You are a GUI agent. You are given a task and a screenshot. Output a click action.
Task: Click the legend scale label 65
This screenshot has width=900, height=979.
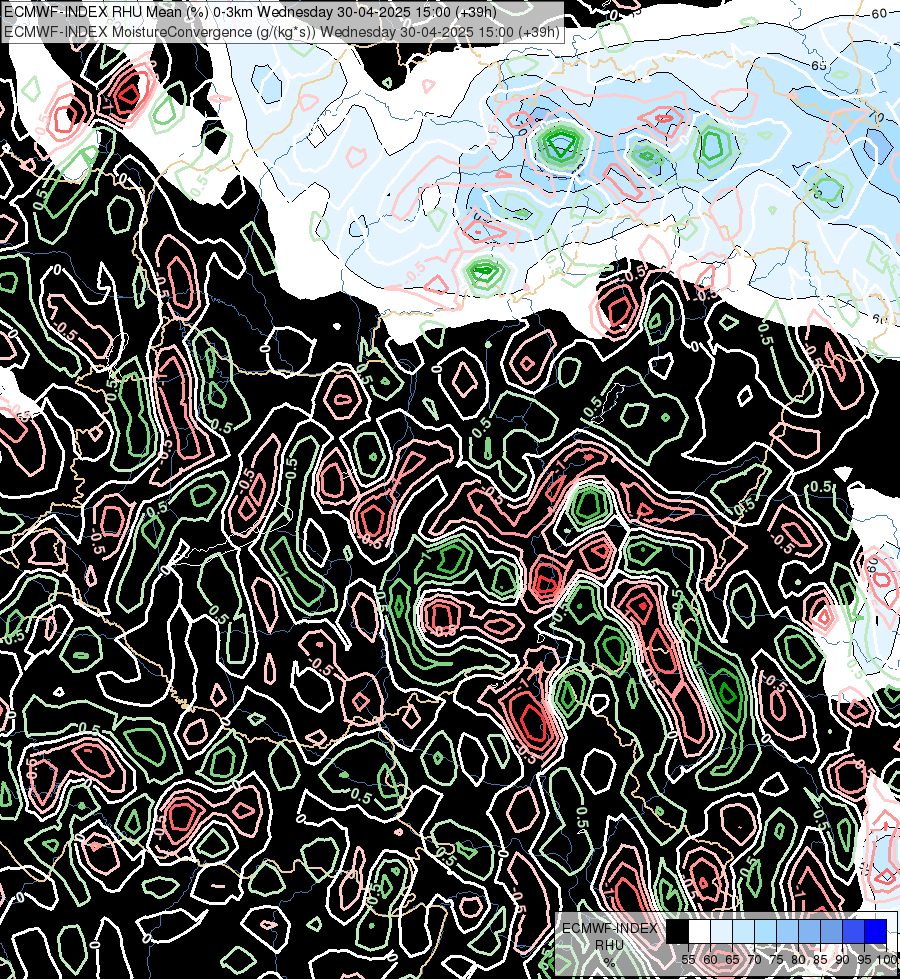click(732, 960)
